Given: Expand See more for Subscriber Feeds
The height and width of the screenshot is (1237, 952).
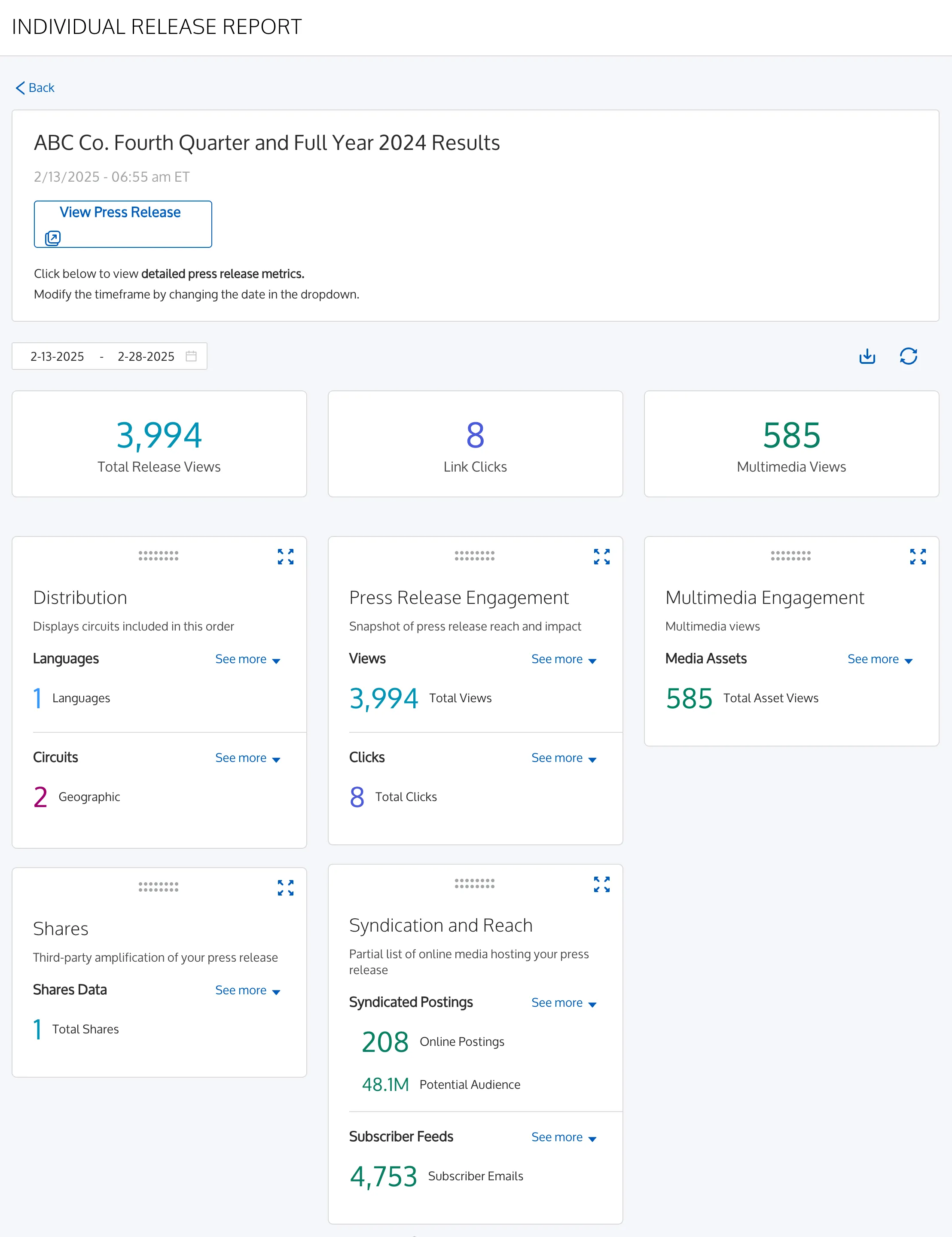Looking at the screenshot, I should tap(564, 1137).
